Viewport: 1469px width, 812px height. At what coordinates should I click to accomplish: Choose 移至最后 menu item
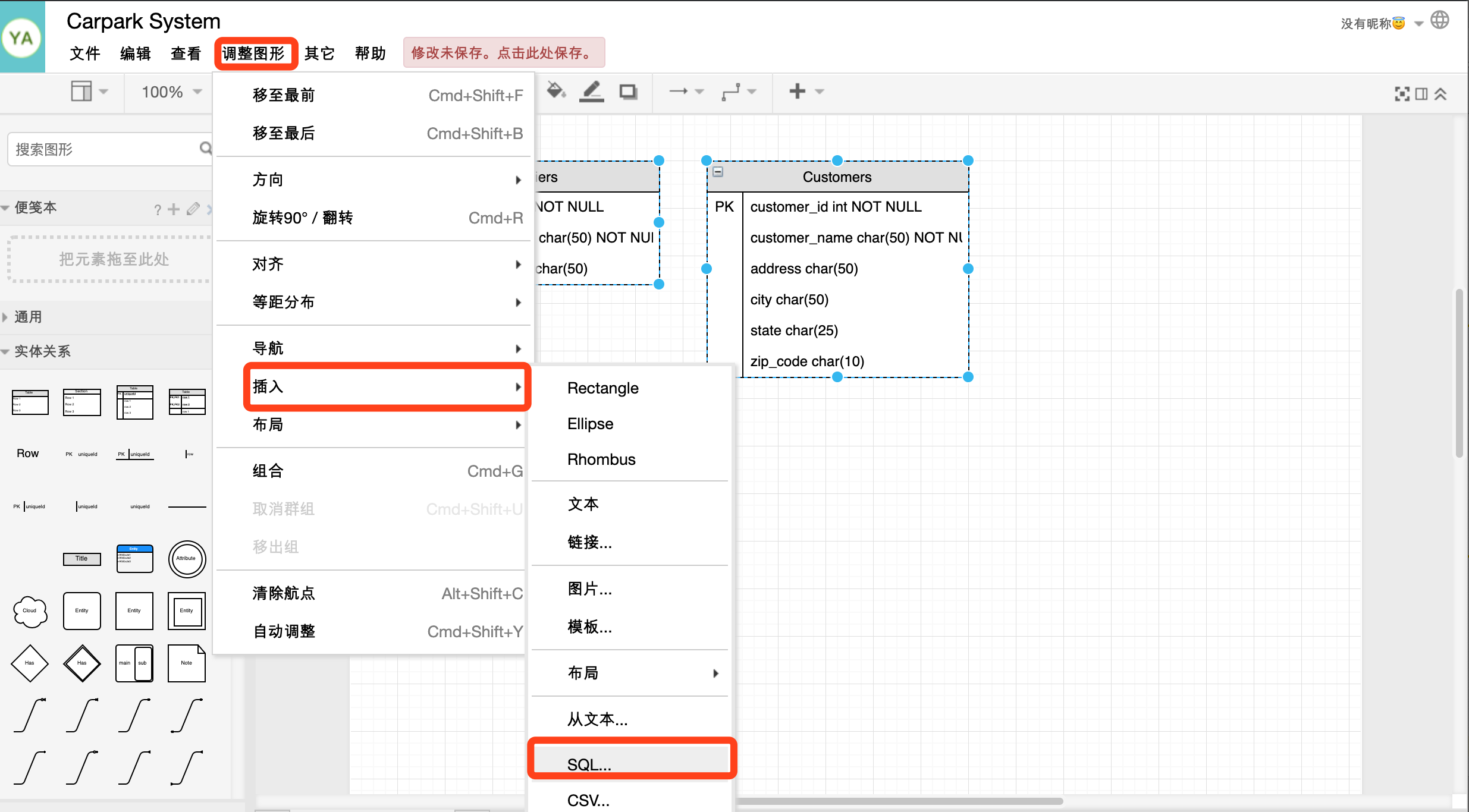(x=373, y=133)
